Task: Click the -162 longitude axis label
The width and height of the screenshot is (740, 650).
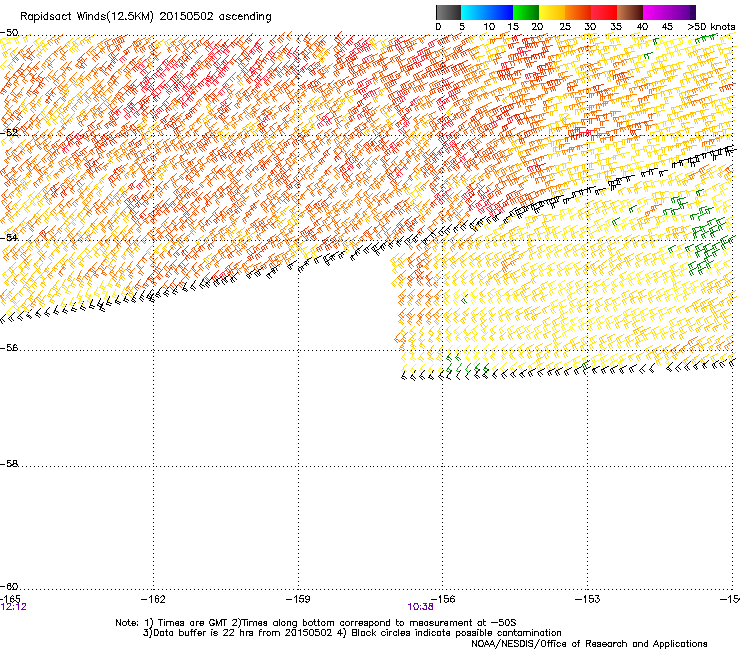Action: pos(153,599)
